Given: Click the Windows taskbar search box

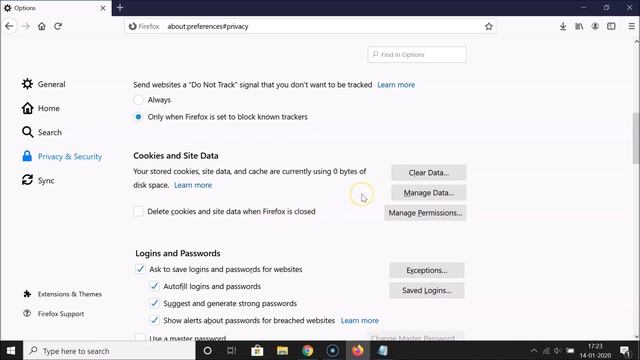Looking at the screenshot, I should click(109, 351).
